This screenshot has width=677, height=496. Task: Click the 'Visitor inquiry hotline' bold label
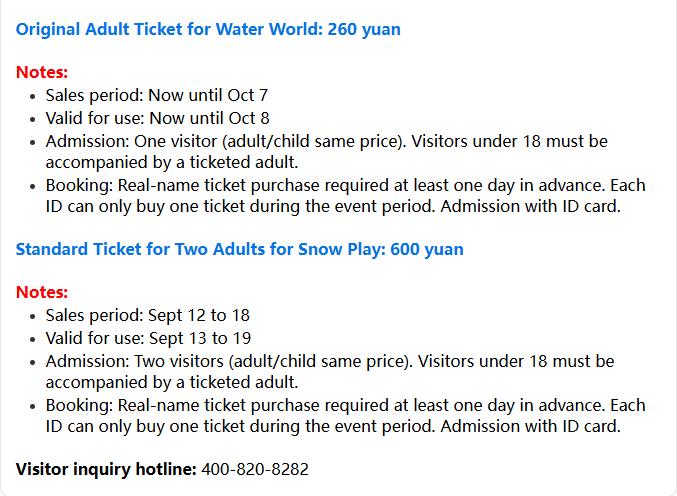(x=106, y=469)
